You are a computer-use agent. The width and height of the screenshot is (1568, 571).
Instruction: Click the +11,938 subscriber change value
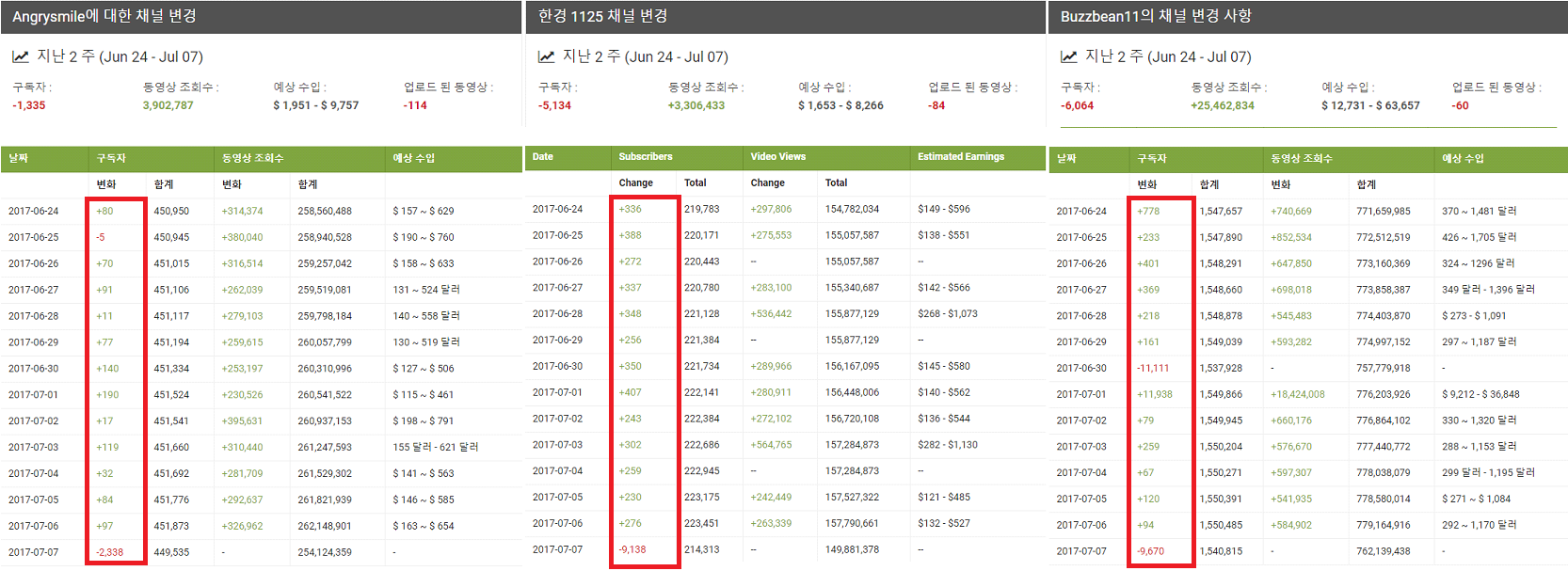[1155, 394]
